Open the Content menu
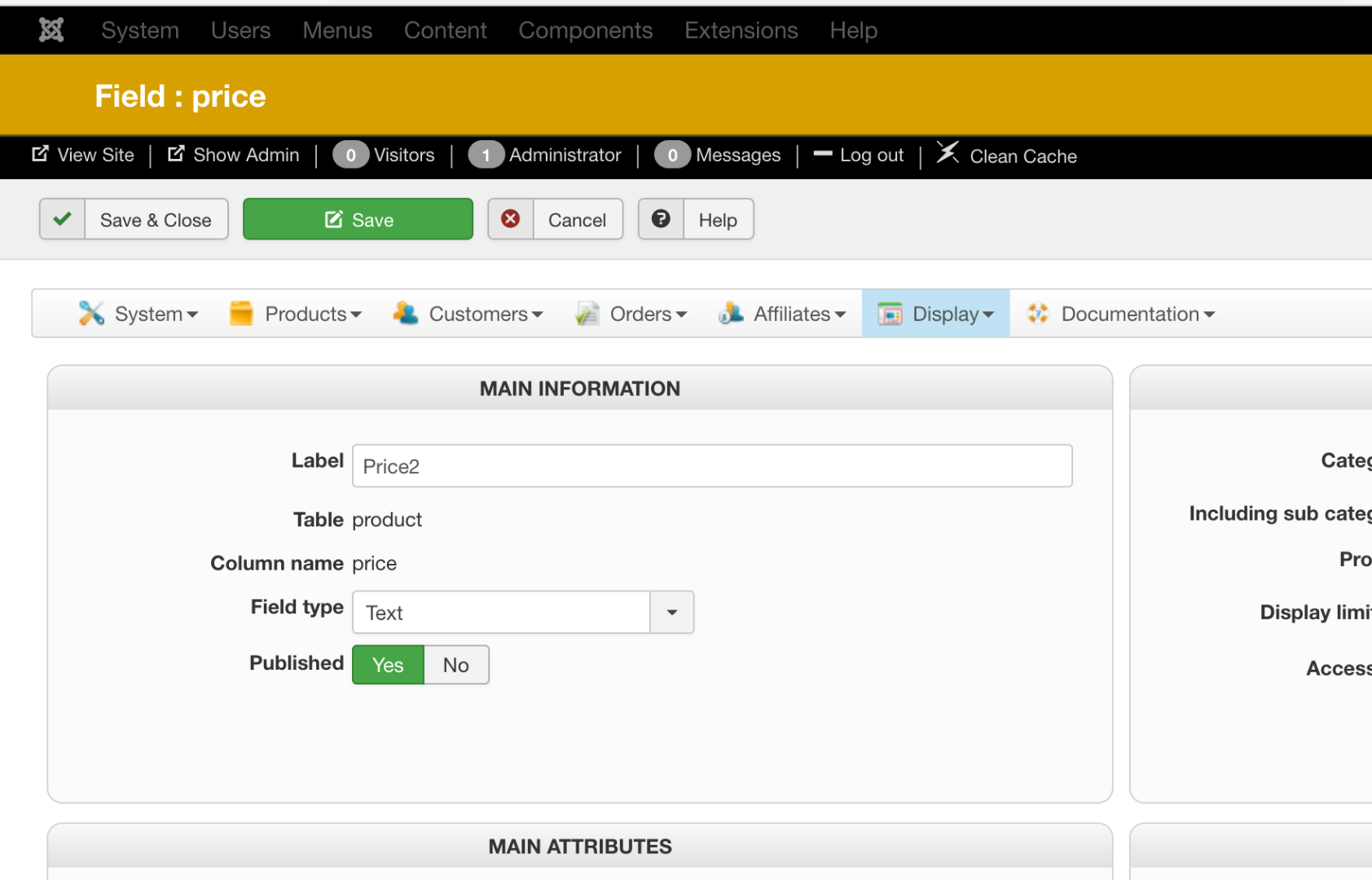The image size is (1372, 880). click(446, 30)
